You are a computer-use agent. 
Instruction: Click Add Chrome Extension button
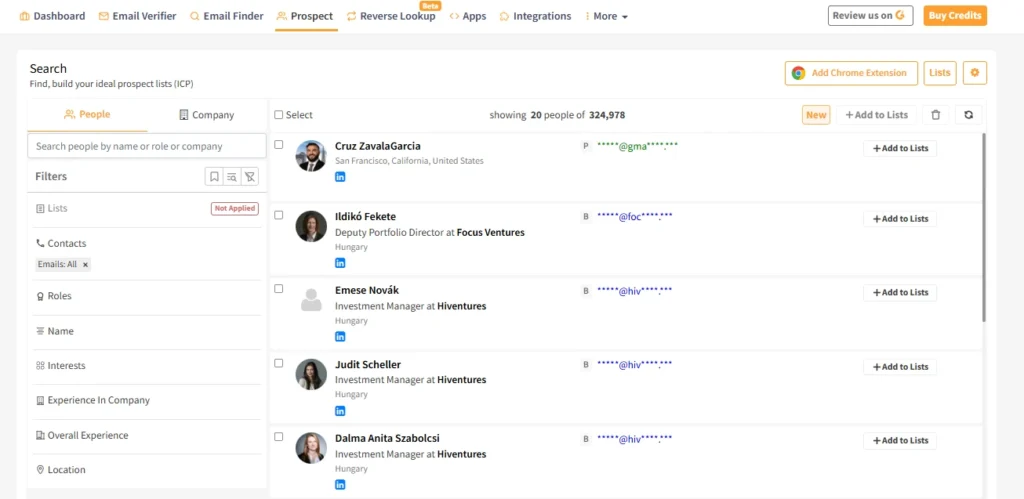(851, 73)
